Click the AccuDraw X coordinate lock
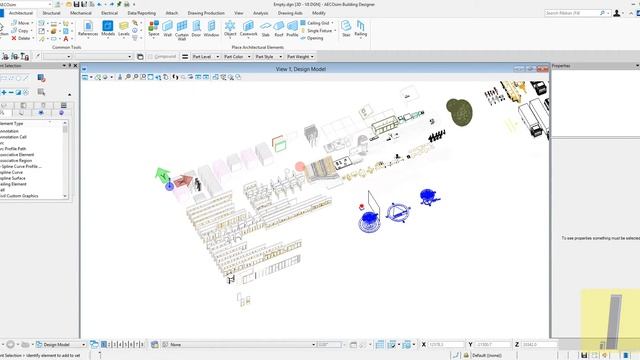 (423, 344)
